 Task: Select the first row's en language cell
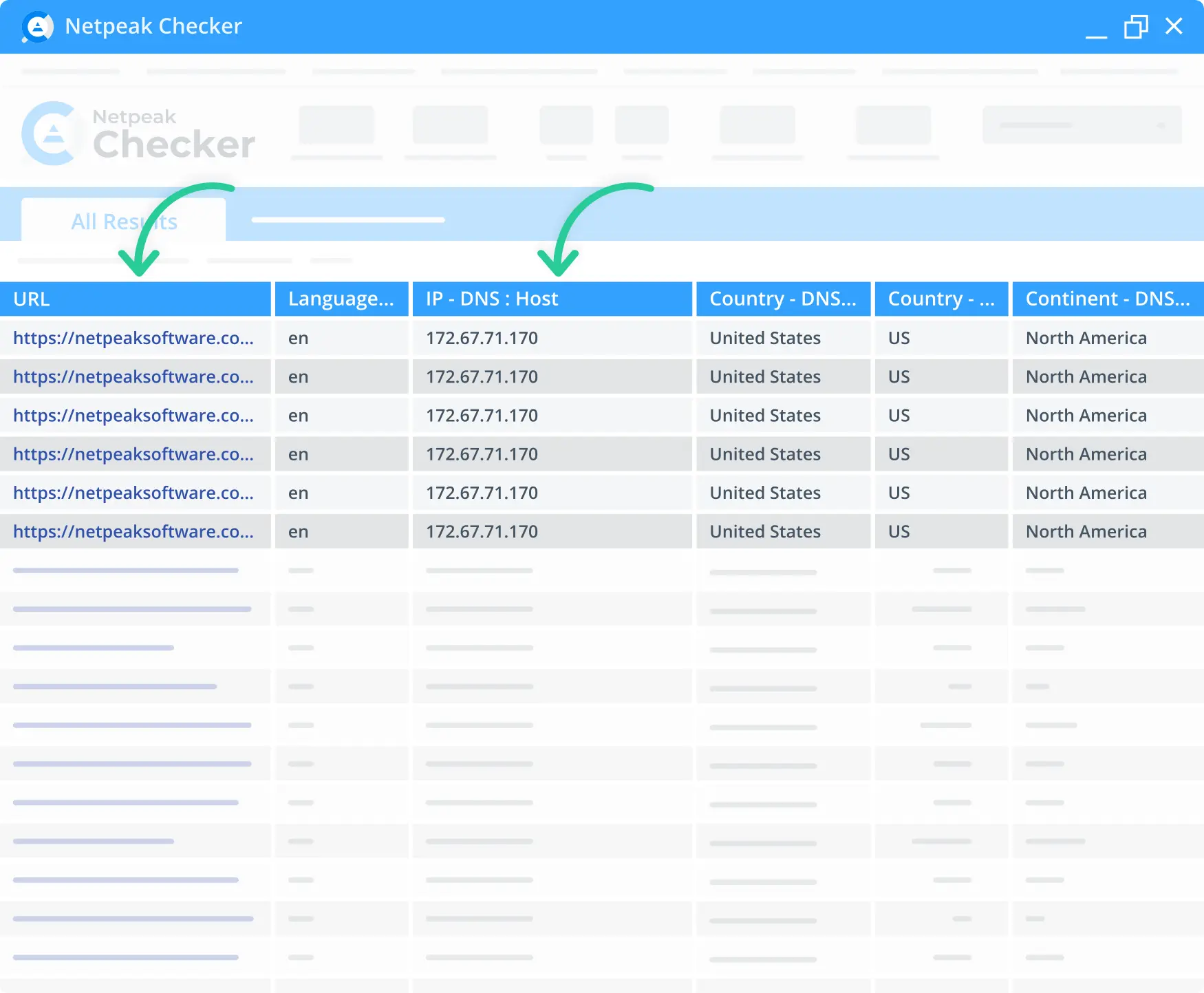[x=342, y=338]
